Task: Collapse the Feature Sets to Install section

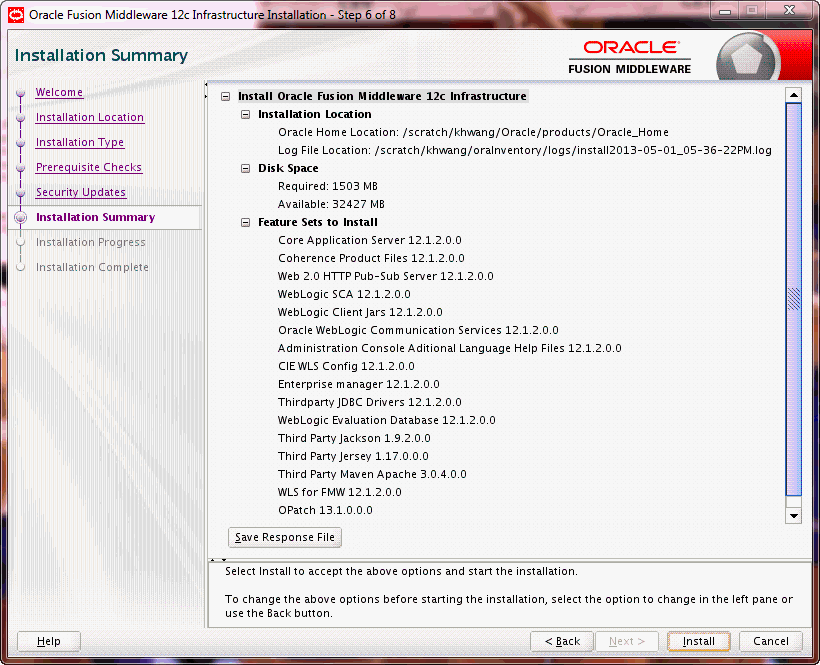Action: (x=245, y=223)
